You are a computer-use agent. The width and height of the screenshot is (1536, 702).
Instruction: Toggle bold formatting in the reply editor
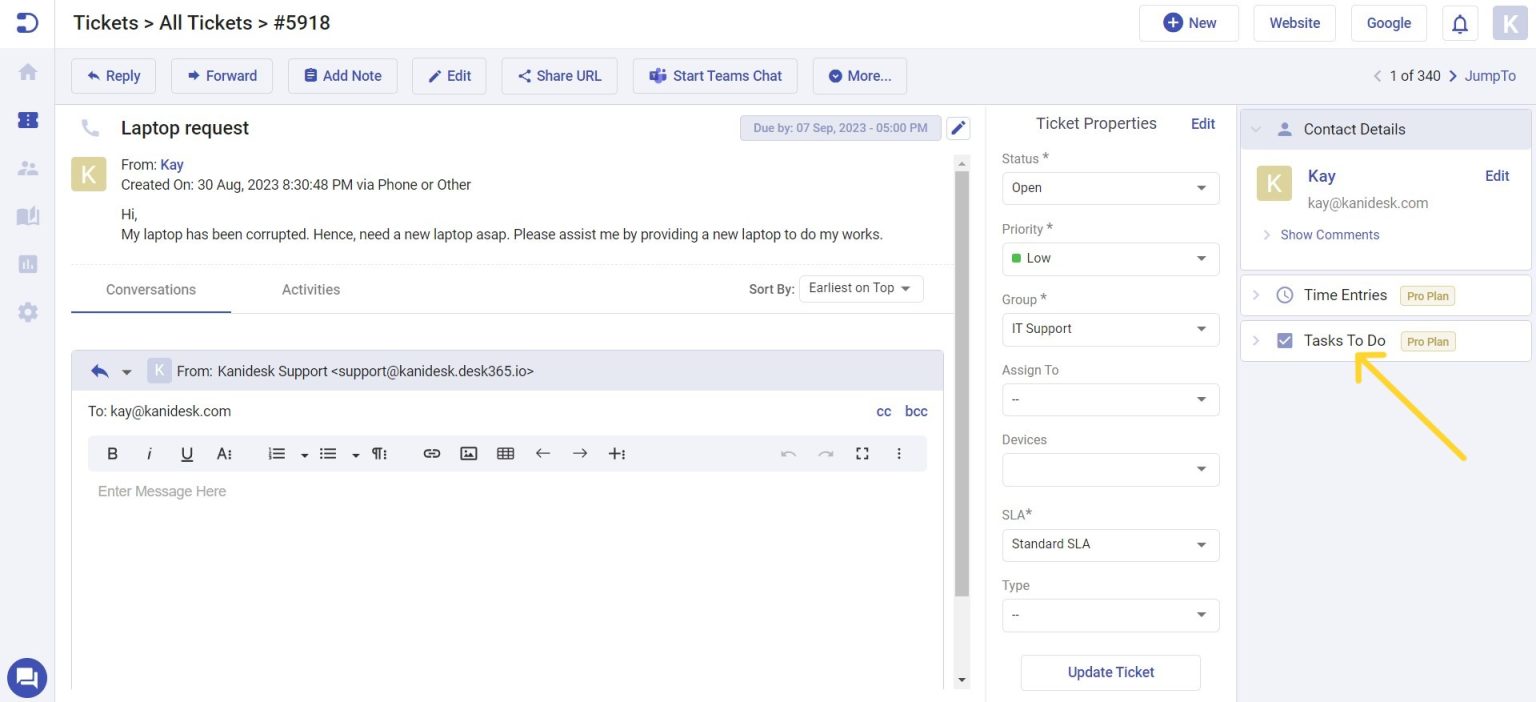pyautogui.click(x=112, y=453)
